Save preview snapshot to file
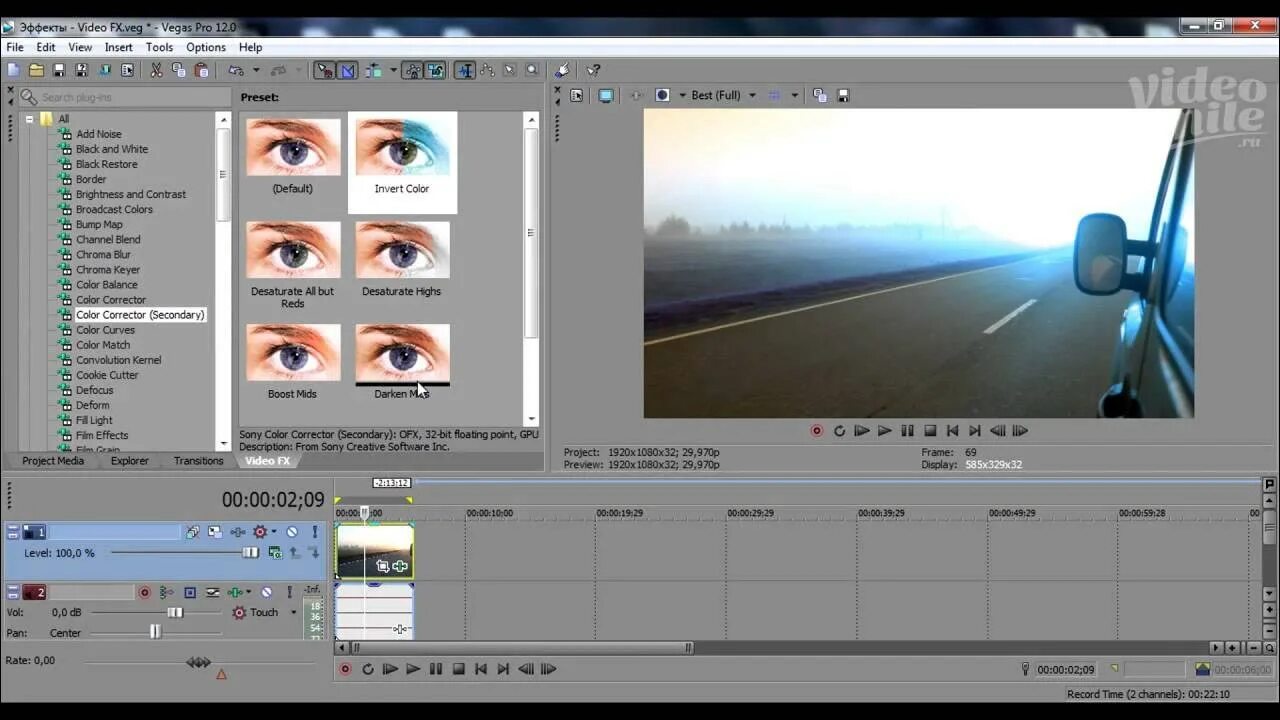 point(843,95)
